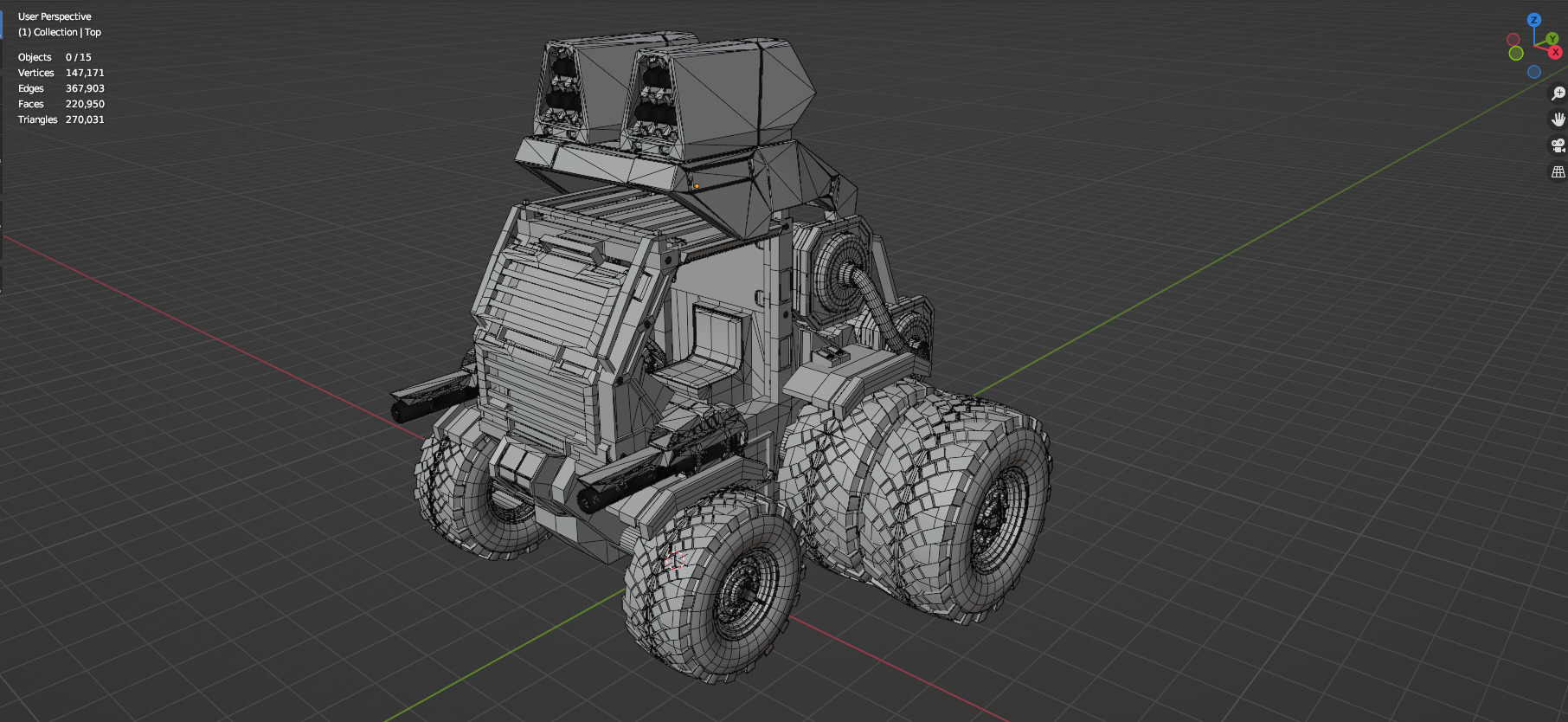
Task: Click the Zoom magnifier viewport icon
Action: coord(1558,93)
